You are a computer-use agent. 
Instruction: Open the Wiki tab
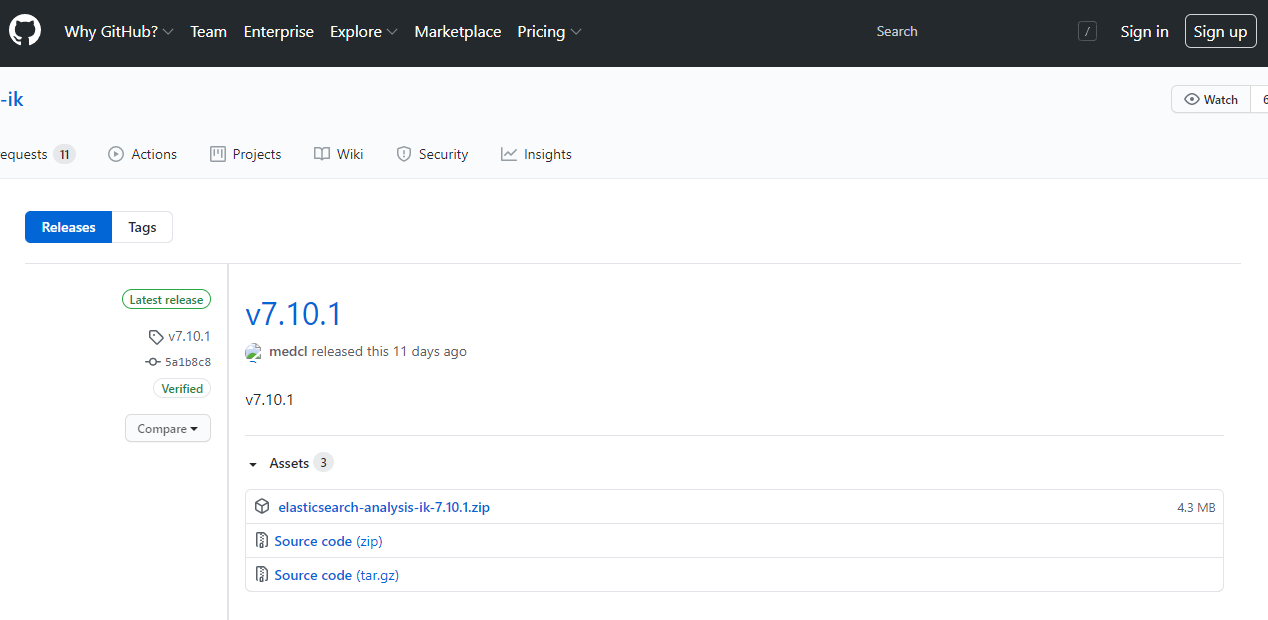point(339,154)
